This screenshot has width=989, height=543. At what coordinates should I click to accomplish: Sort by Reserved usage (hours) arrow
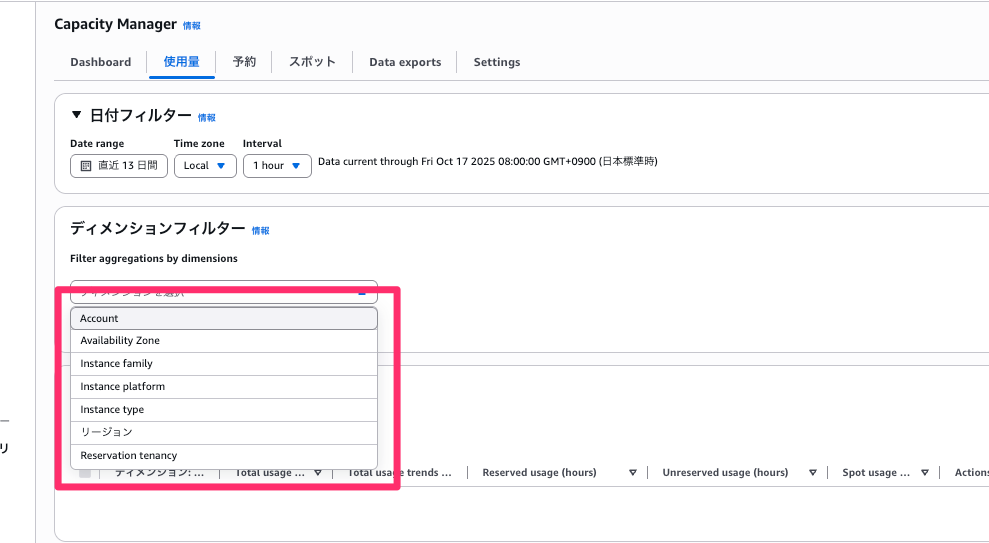633,473
